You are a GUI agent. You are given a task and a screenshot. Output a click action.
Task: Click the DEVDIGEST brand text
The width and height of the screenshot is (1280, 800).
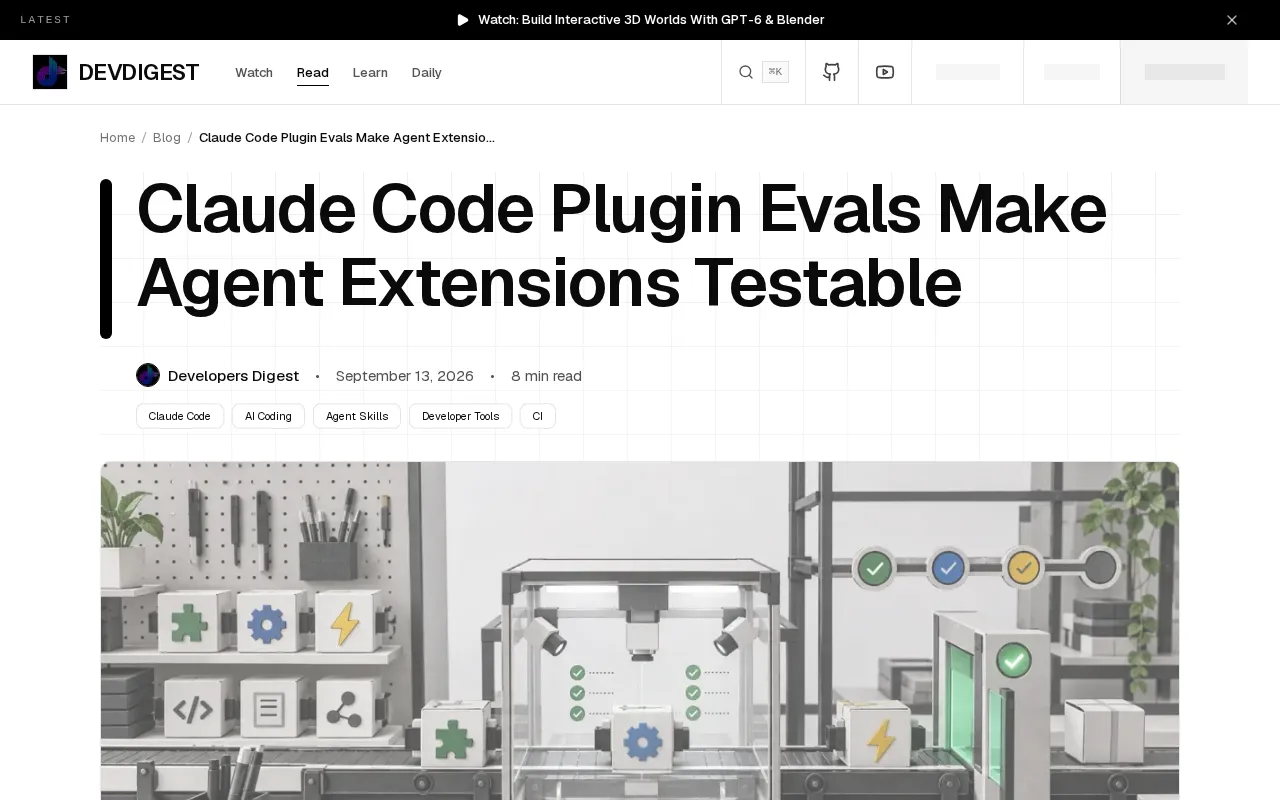tap(139, 72)
